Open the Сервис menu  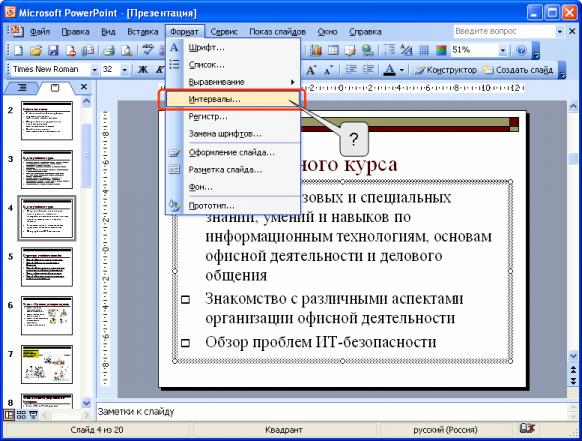coord(224,32)
